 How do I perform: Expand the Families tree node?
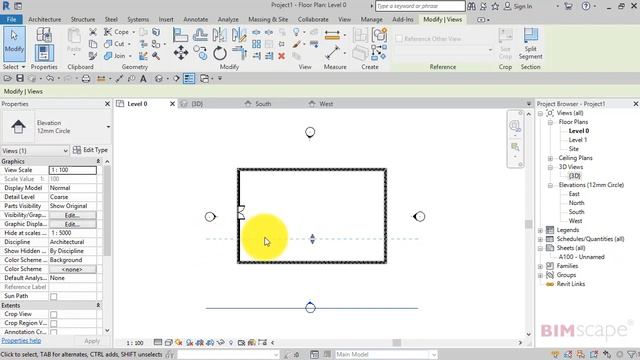point(540,266)
